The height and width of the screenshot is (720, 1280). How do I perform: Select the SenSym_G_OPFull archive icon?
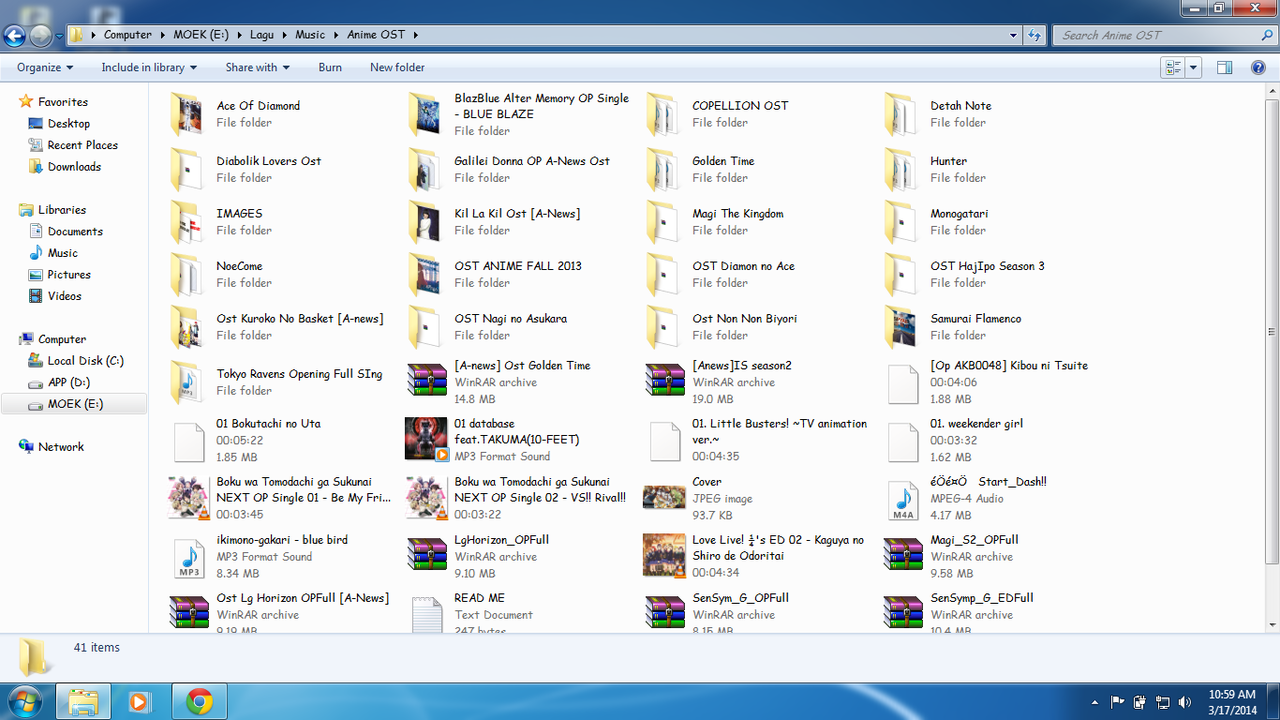point(665,613)
